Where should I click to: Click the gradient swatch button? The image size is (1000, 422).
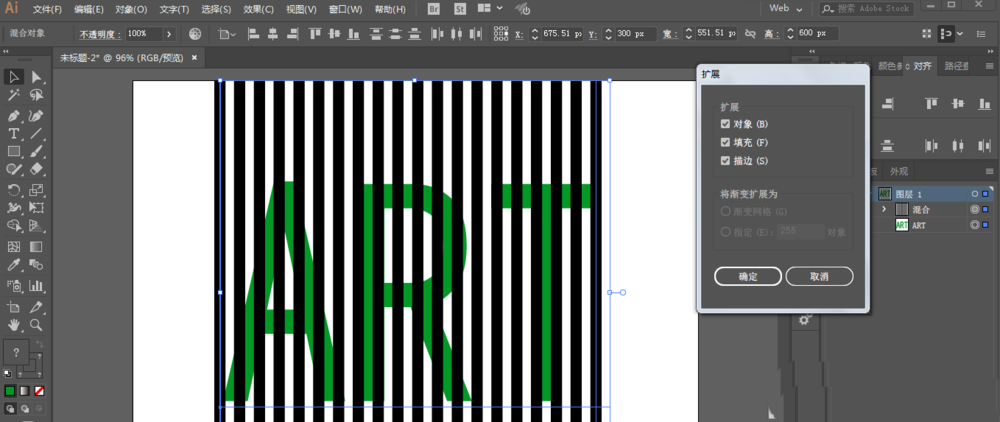point(24,390)
